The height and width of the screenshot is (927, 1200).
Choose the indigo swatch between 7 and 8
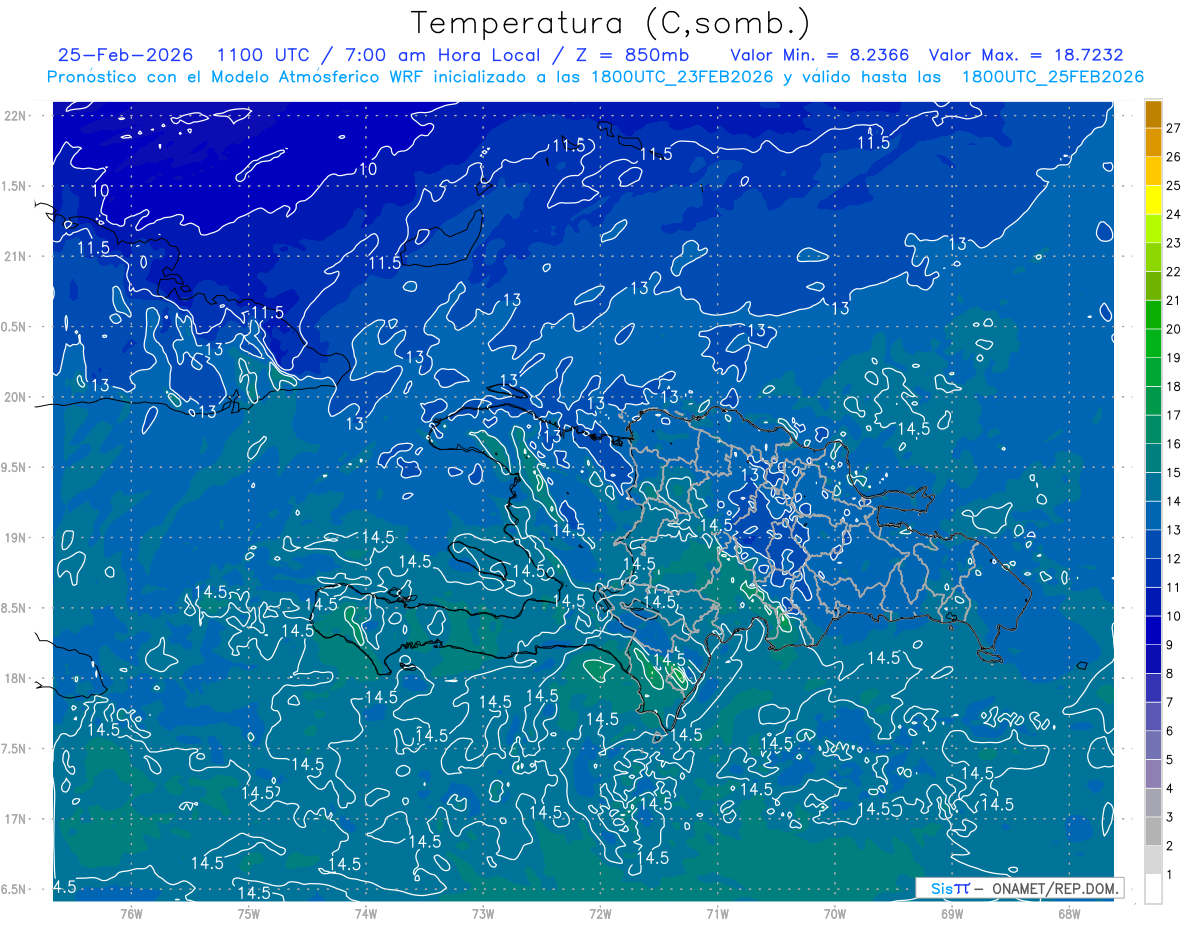tap(1153, 688)
